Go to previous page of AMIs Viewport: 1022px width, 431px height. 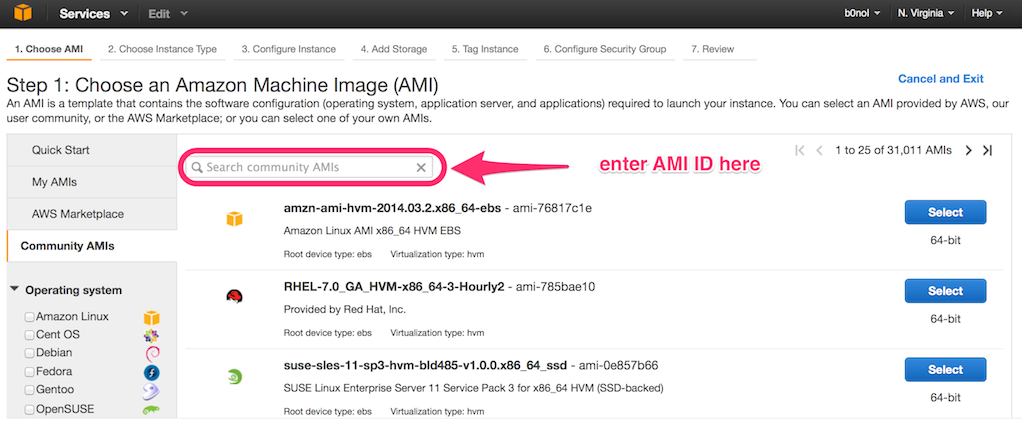click(x=820, y=150)
